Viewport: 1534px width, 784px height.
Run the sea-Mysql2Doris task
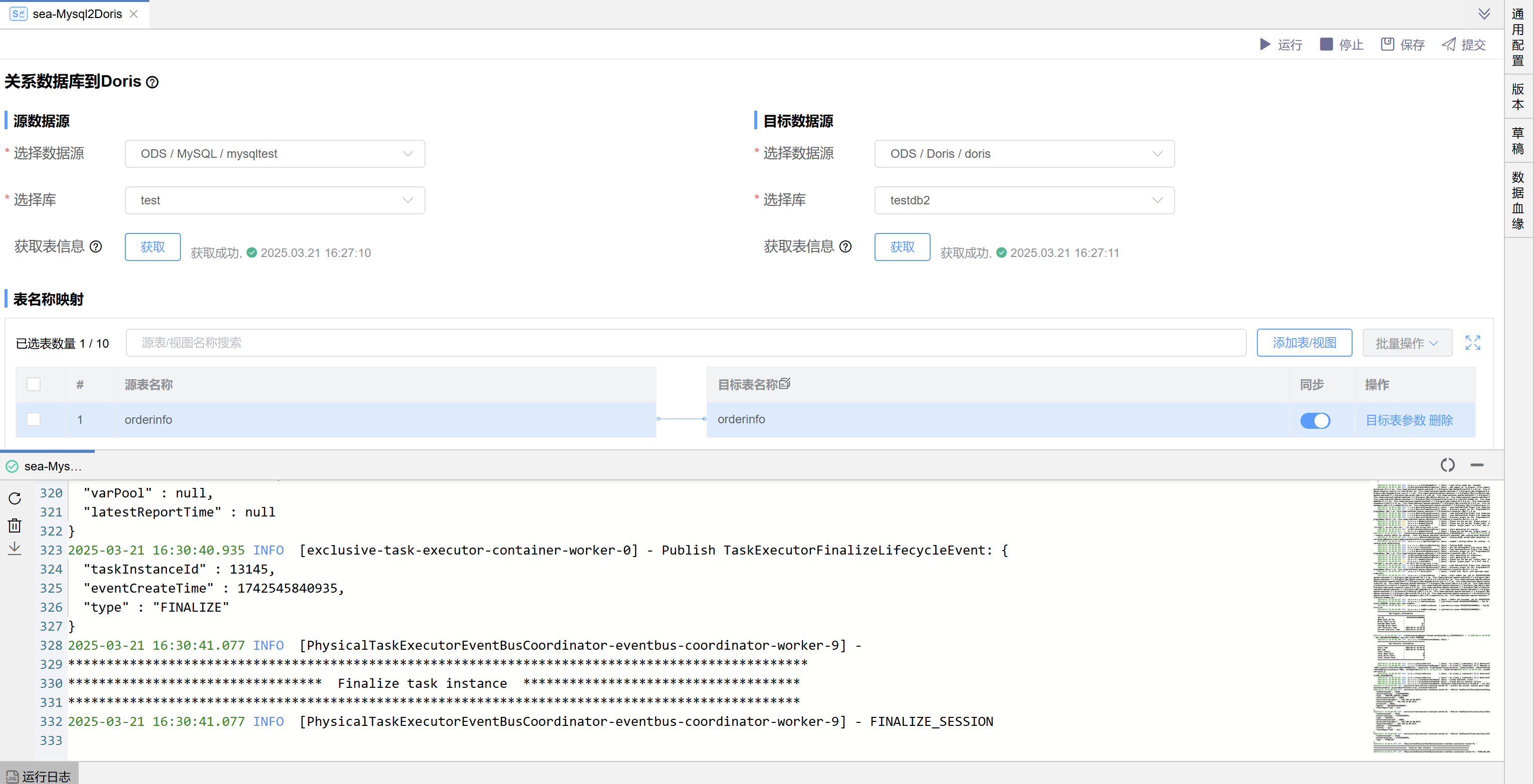(1280, 45)
